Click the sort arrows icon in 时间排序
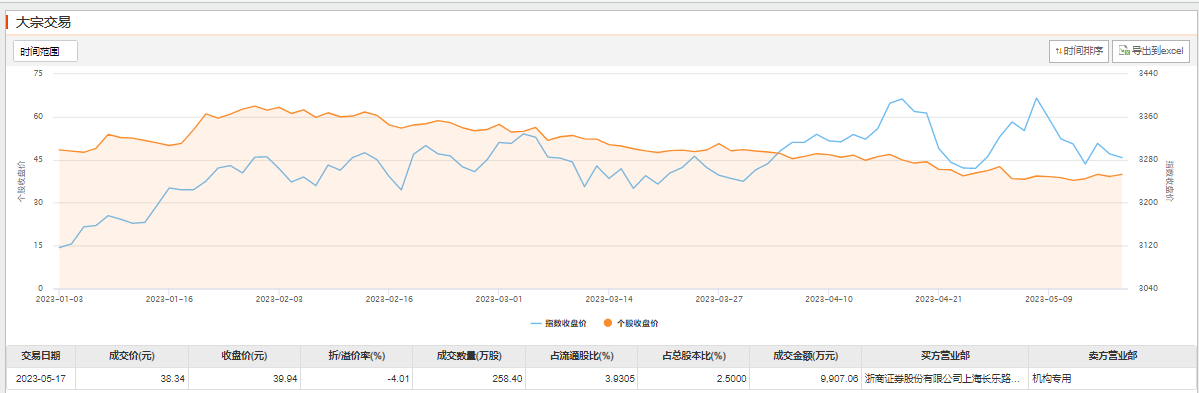1199x393 pixels. pos(1058,51)
